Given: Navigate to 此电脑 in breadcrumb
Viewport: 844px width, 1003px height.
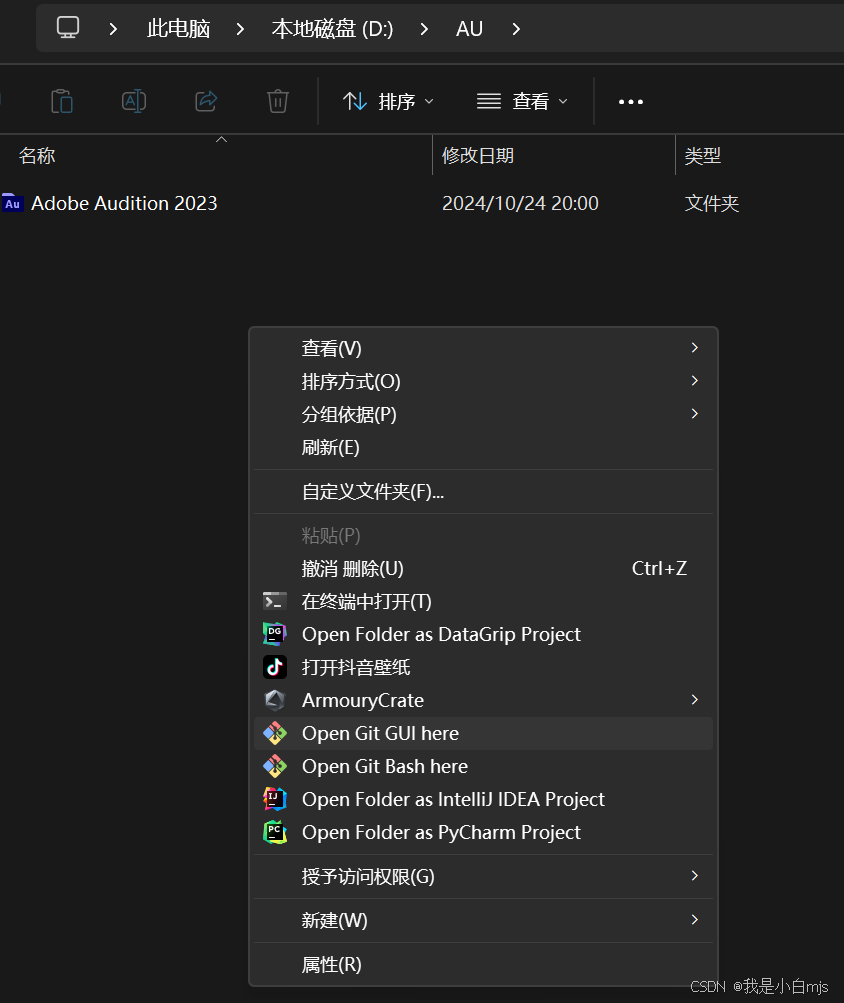Looking at the screenshot, I should click(179, 29).
